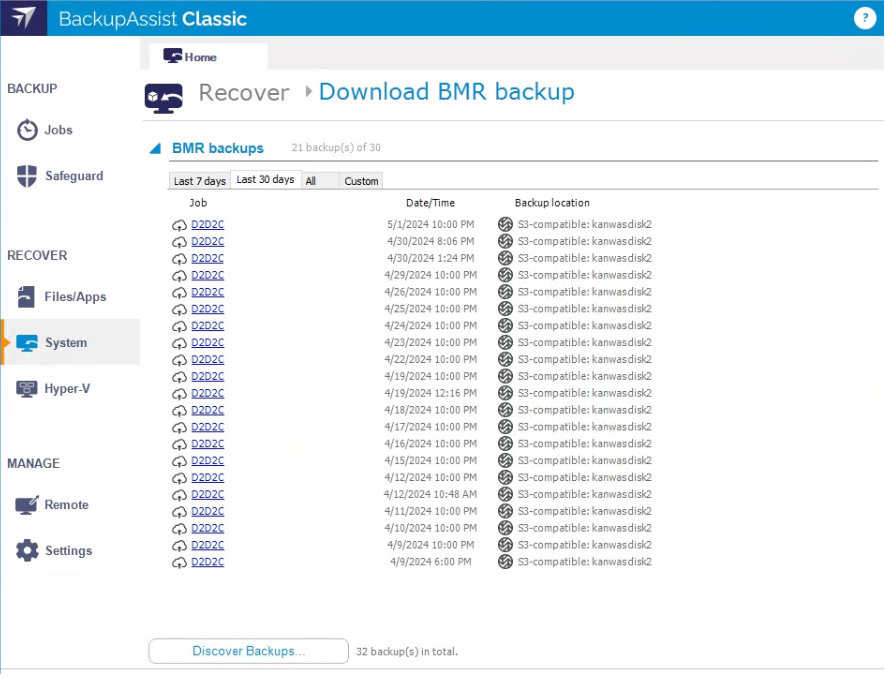Open D2D2C link dated 4/9/2024 10:00 PM
This screenshot has width=885, height=677.
point(208,546)
